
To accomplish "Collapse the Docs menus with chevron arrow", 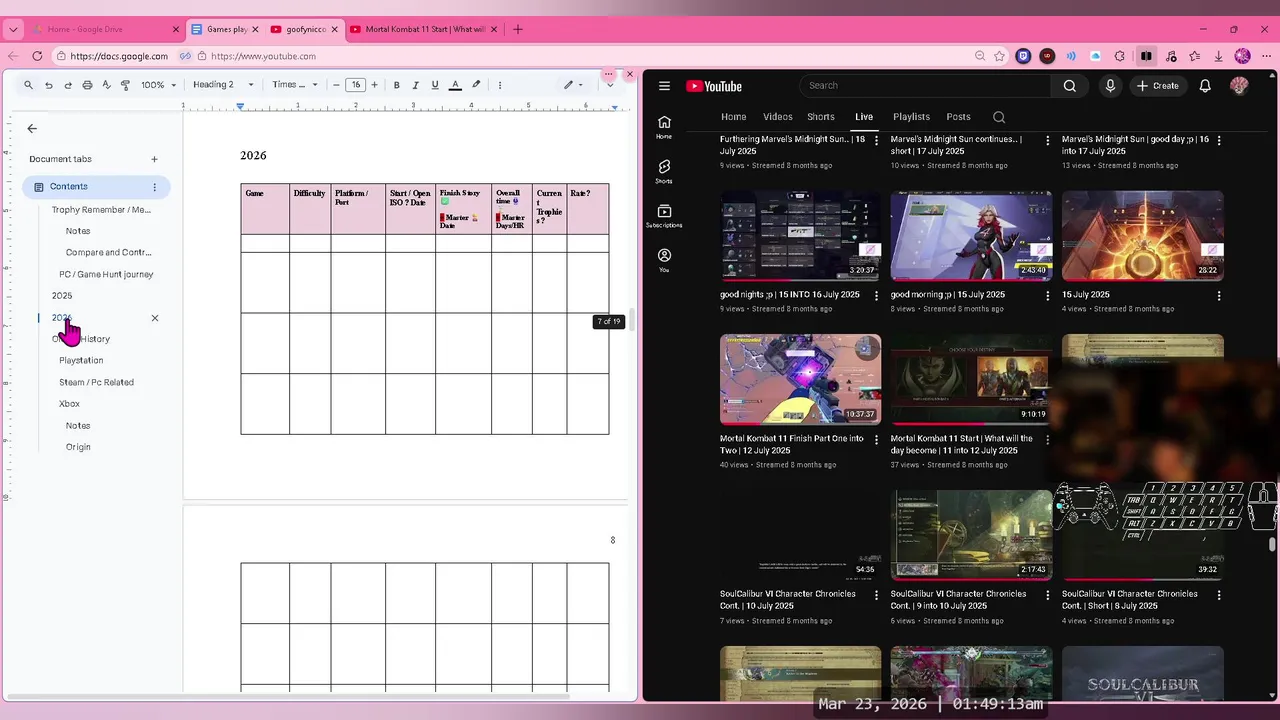I will (610, 85).
